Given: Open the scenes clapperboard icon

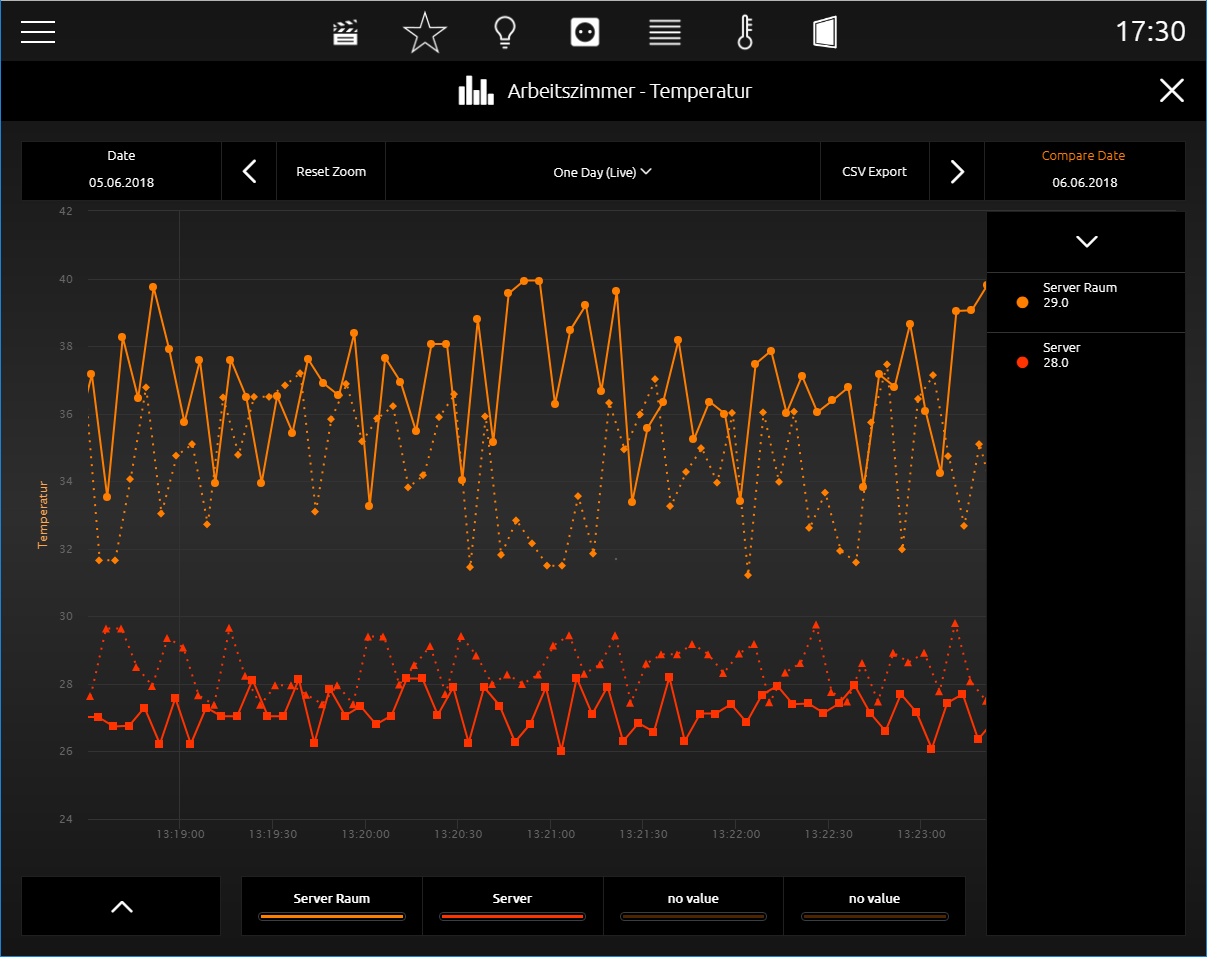Looking at the screenshot, I should (x=345, y=33).
